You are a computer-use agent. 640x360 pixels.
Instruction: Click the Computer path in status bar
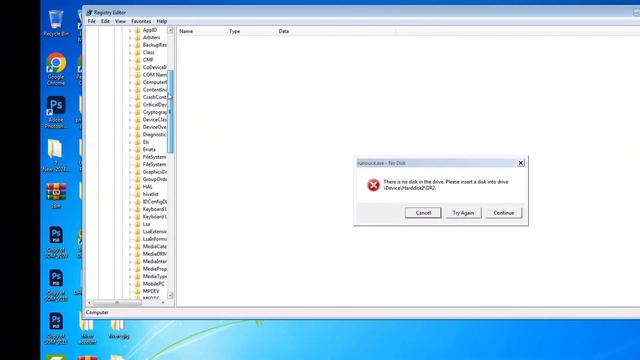[x=97, y=313]
